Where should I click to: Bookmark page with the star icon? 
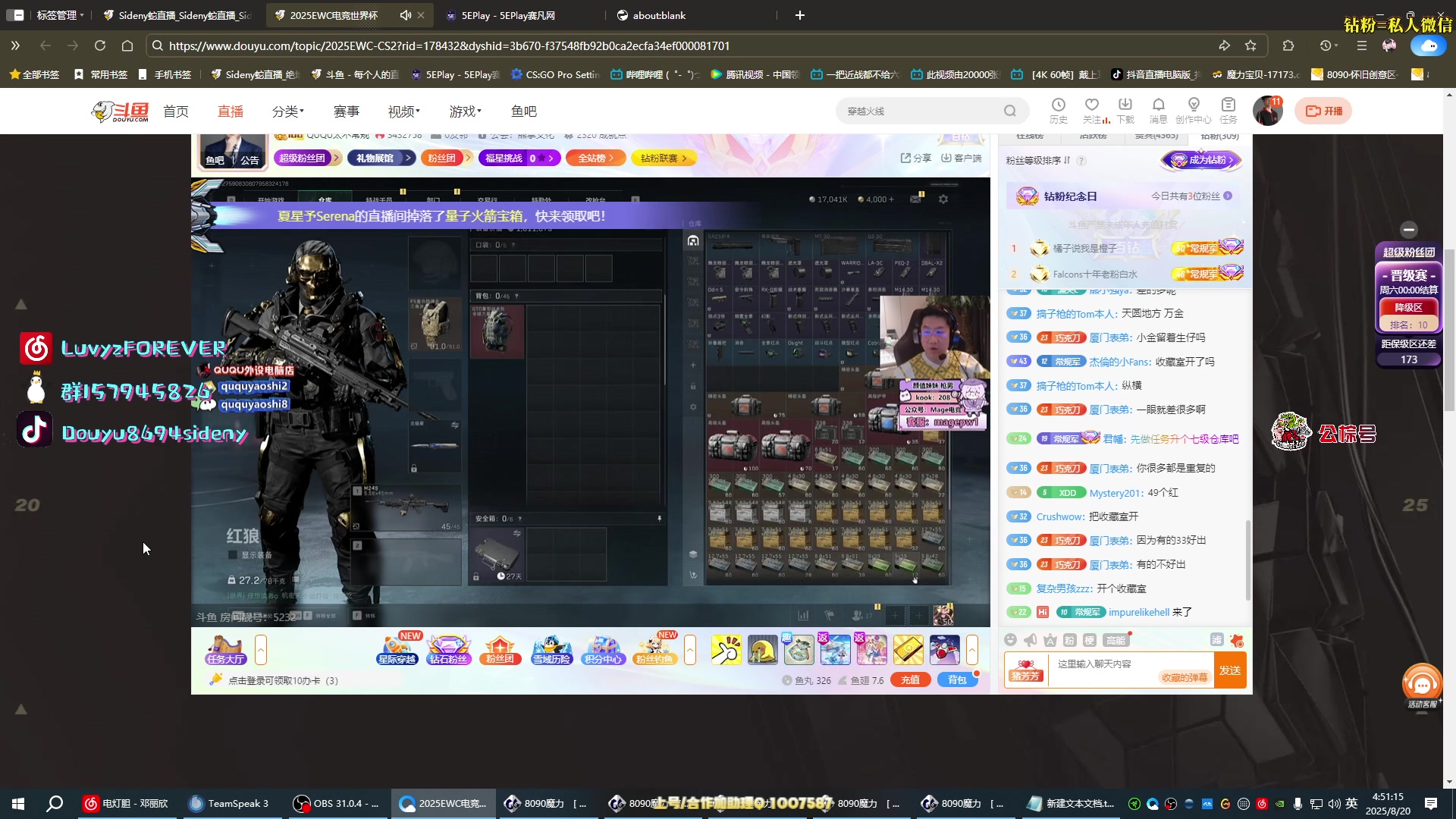tap(1250, 45)
